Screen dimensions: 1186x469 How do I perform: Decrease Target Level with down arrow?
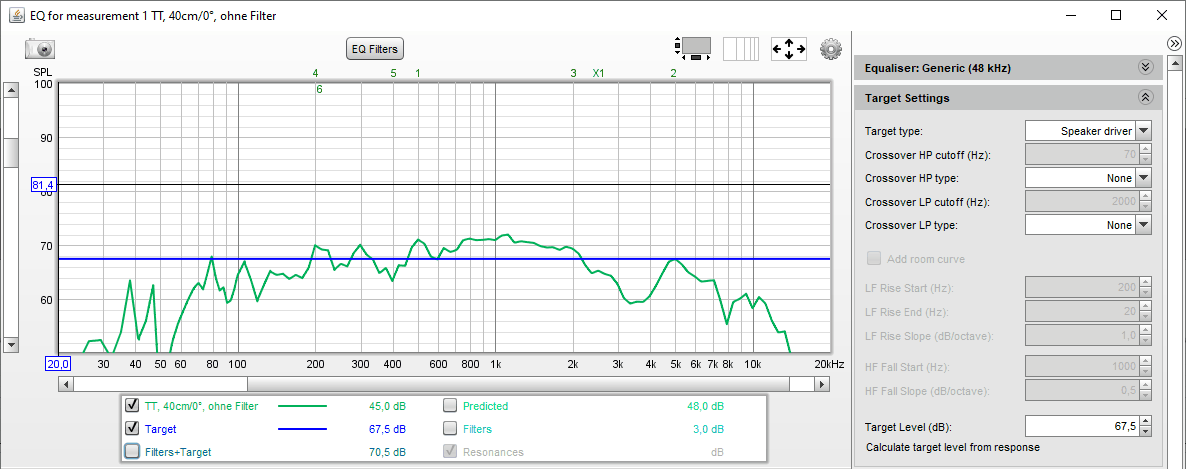point(1145,431)
